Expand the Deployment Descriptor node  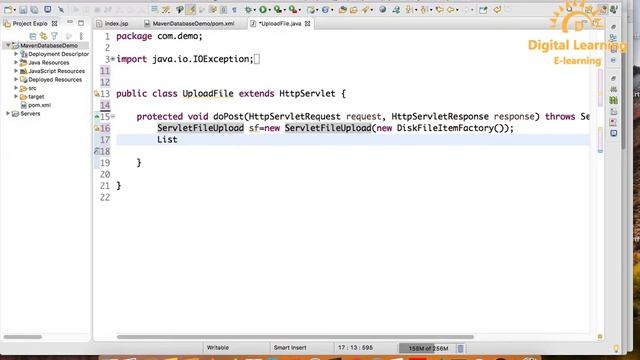pos(16,53)
